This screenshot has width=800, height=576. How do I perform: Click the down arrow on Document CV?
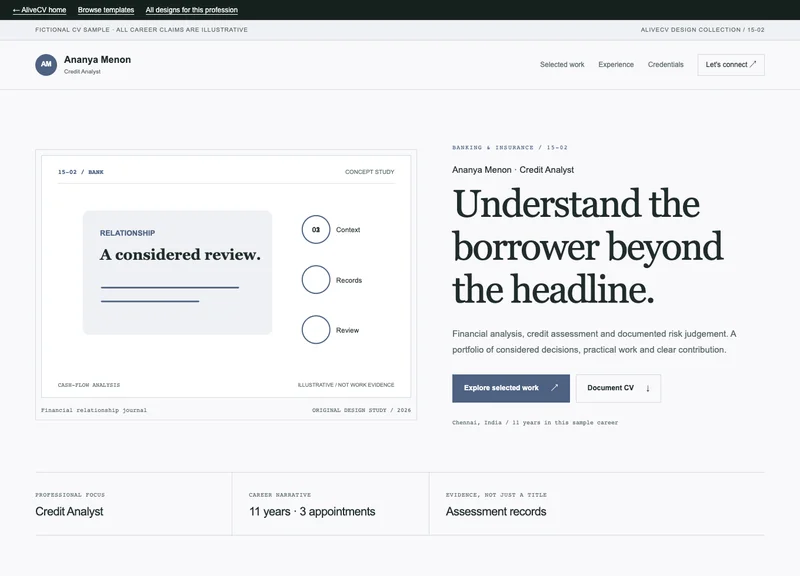(x=648, y=388)
